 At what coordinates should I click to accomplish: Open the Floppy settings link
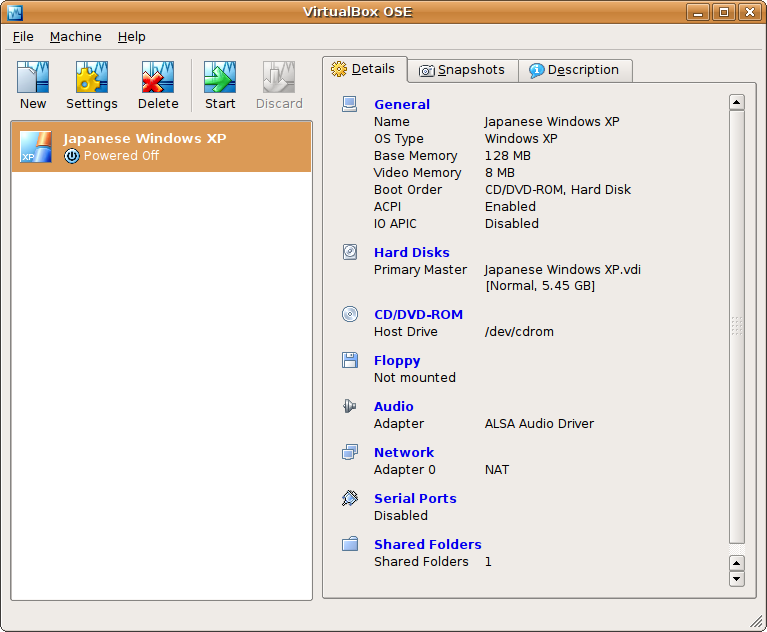point(397,361)
